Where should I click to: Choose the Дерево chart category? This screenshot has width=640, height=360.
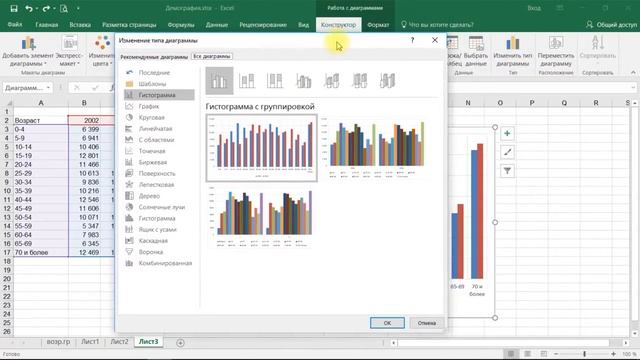coord(159,196)
